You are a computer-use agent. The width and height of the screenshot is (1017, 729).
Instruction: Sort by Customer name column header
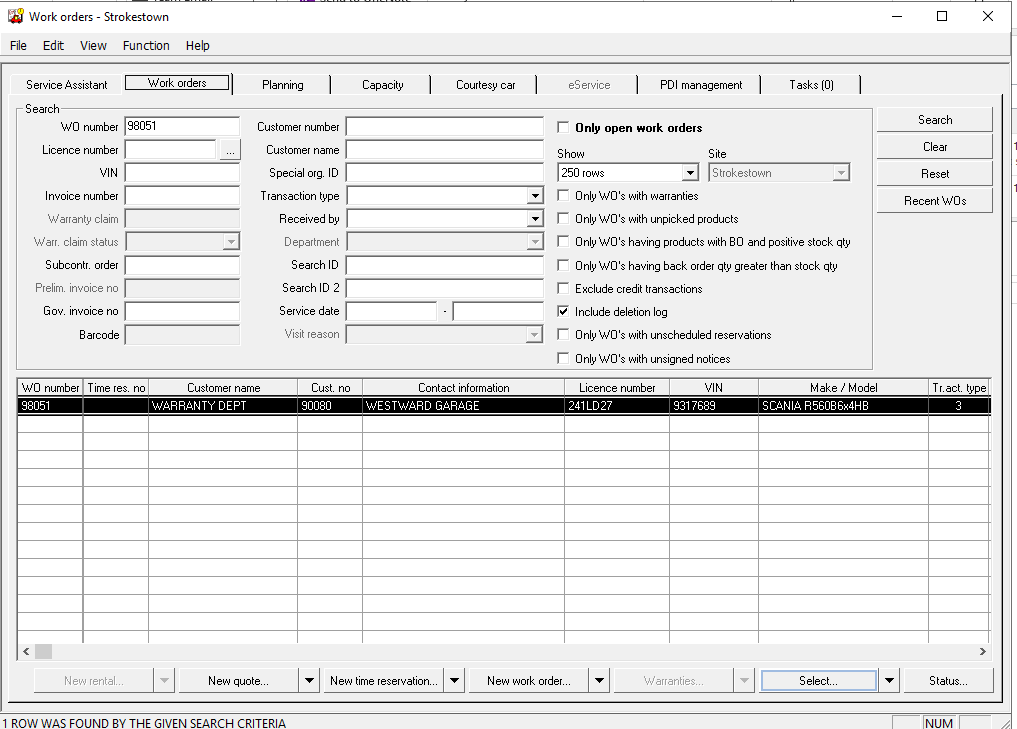(223, 388)
